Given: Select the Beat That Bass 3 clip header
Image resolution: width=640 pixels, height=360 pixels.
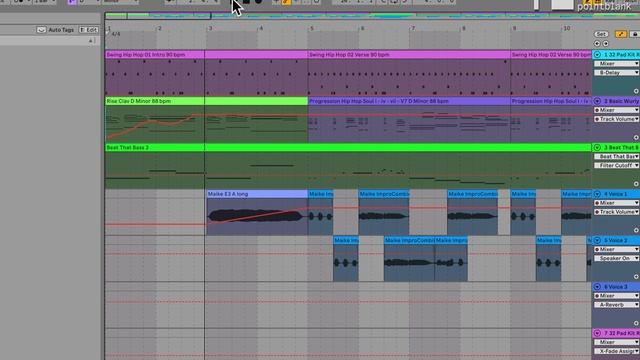Looking at the screenshot, I should coord(348,148).
